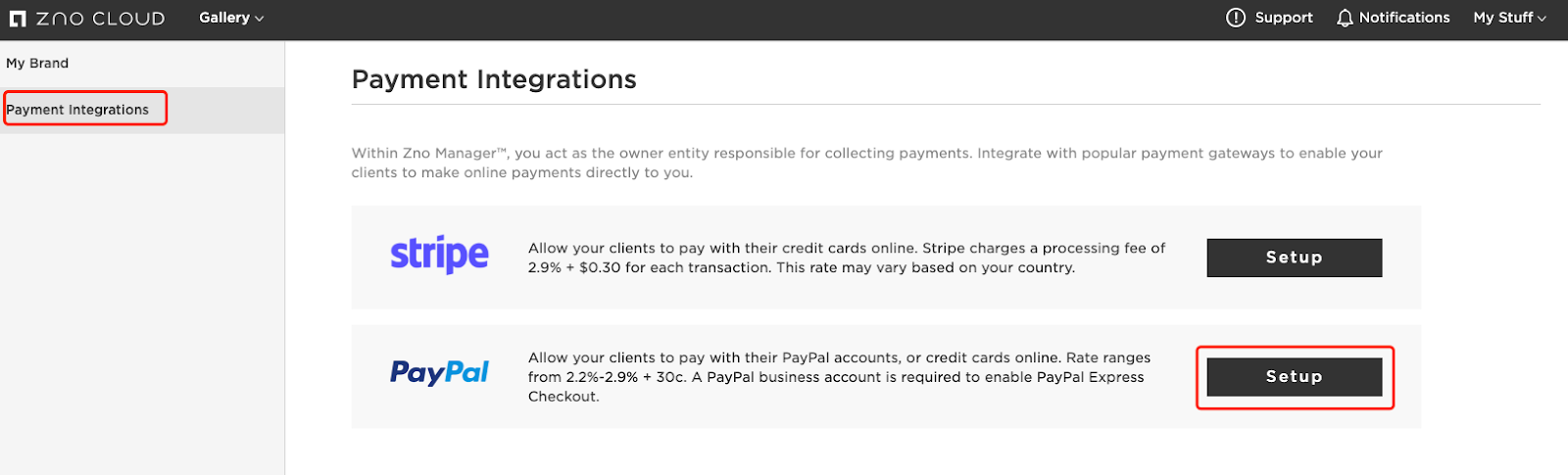
Task: Click the Support exclamation circle icon
Action: [x=1236, y=18]
